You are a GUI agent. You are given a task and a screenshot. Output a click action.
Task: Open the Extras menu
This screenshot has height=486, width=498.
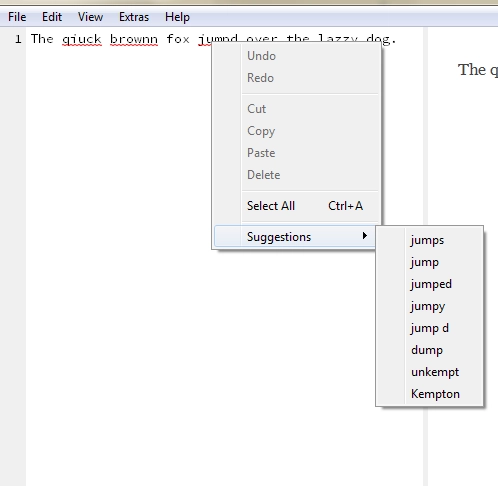click(x=134, y=17)
